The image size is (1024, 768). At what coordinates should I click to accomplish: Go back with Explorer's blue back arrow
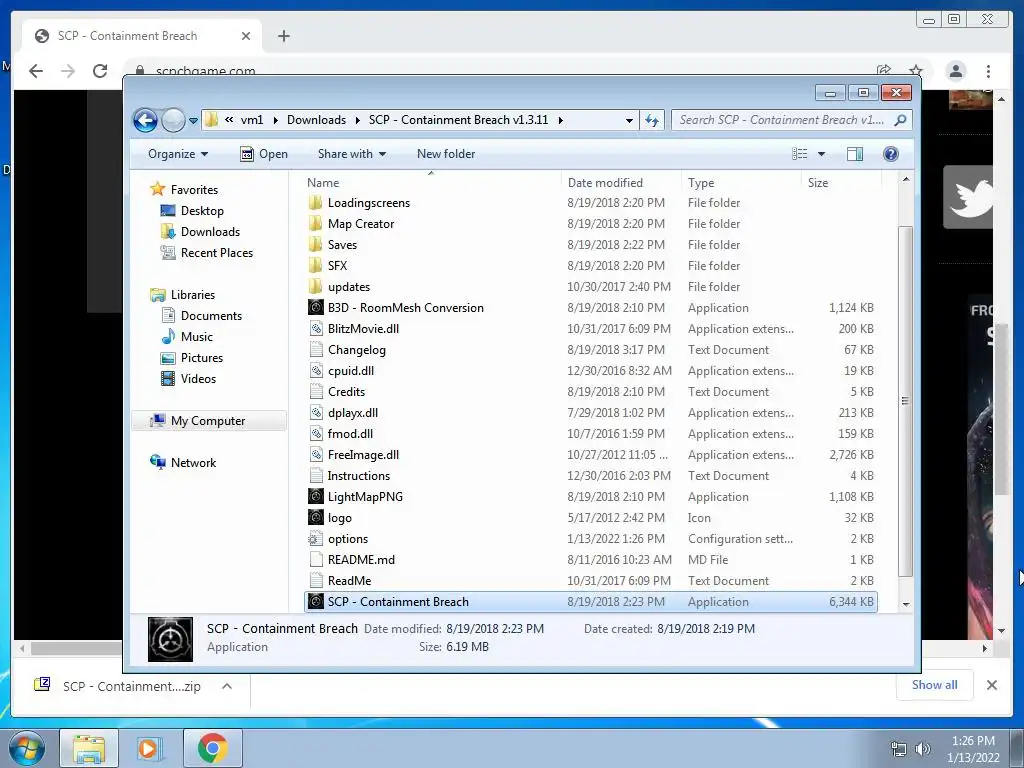pyautogui.click(x=145, y=120)
